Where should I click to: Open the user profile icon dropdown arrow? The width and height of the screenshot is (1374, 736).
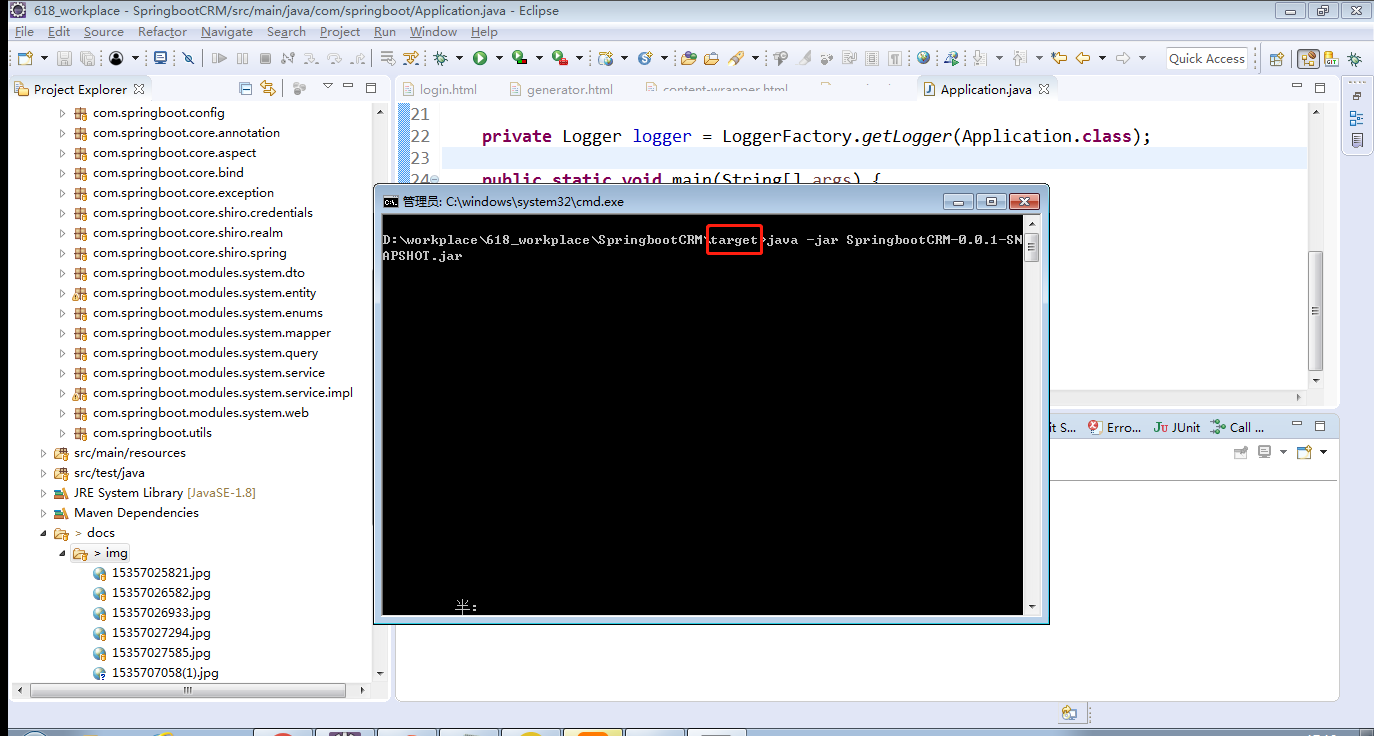pyautogui.click(x=136, y=58)
